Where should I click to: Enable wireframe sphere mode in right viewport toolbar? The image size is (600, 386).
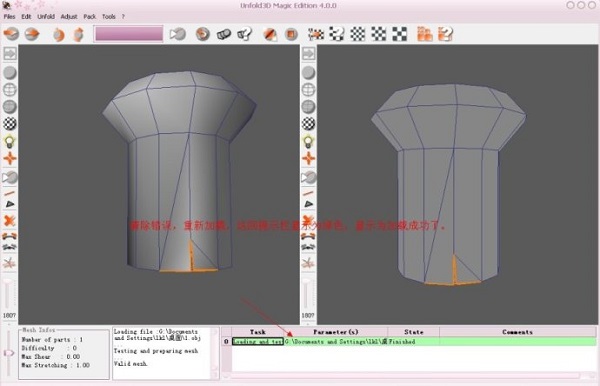pyautogui.click(x=308, y=90)
